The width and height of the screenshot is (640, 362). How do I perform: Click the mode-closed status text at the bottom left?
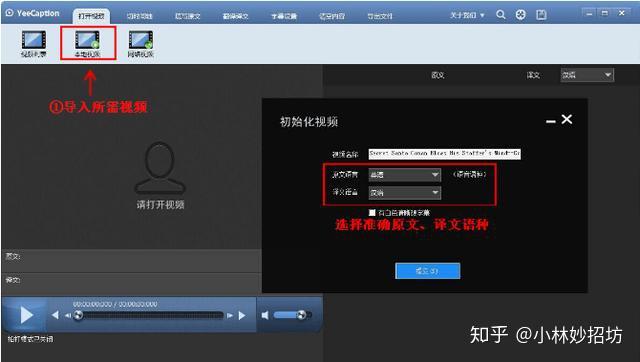click(30, 339)
